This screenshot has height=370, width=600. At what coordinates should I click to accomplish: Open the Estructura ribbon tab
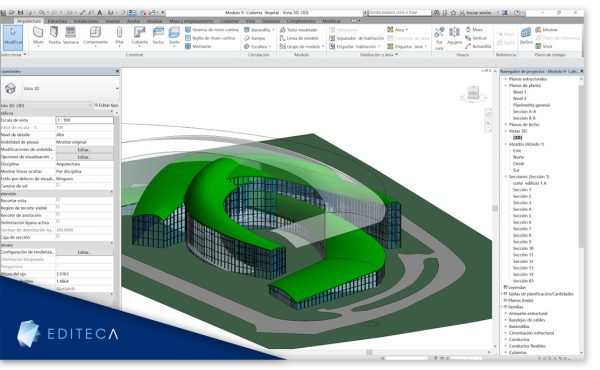pos(57,21)
